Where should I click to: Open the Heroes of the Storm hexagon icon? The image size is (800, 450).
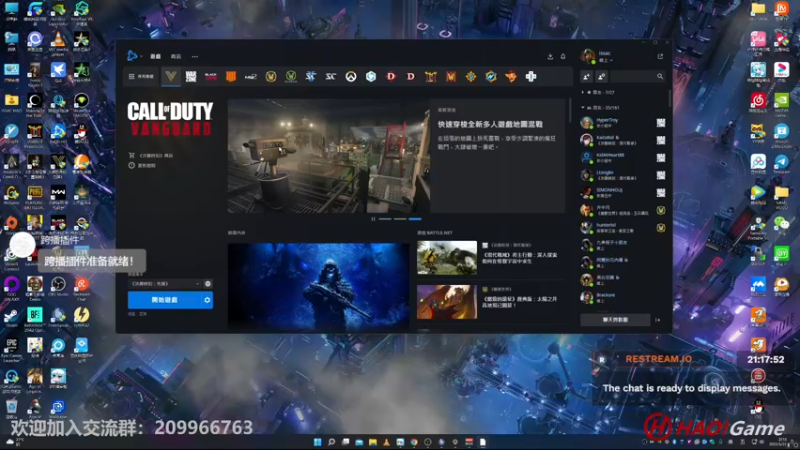(x=371, y=77)
